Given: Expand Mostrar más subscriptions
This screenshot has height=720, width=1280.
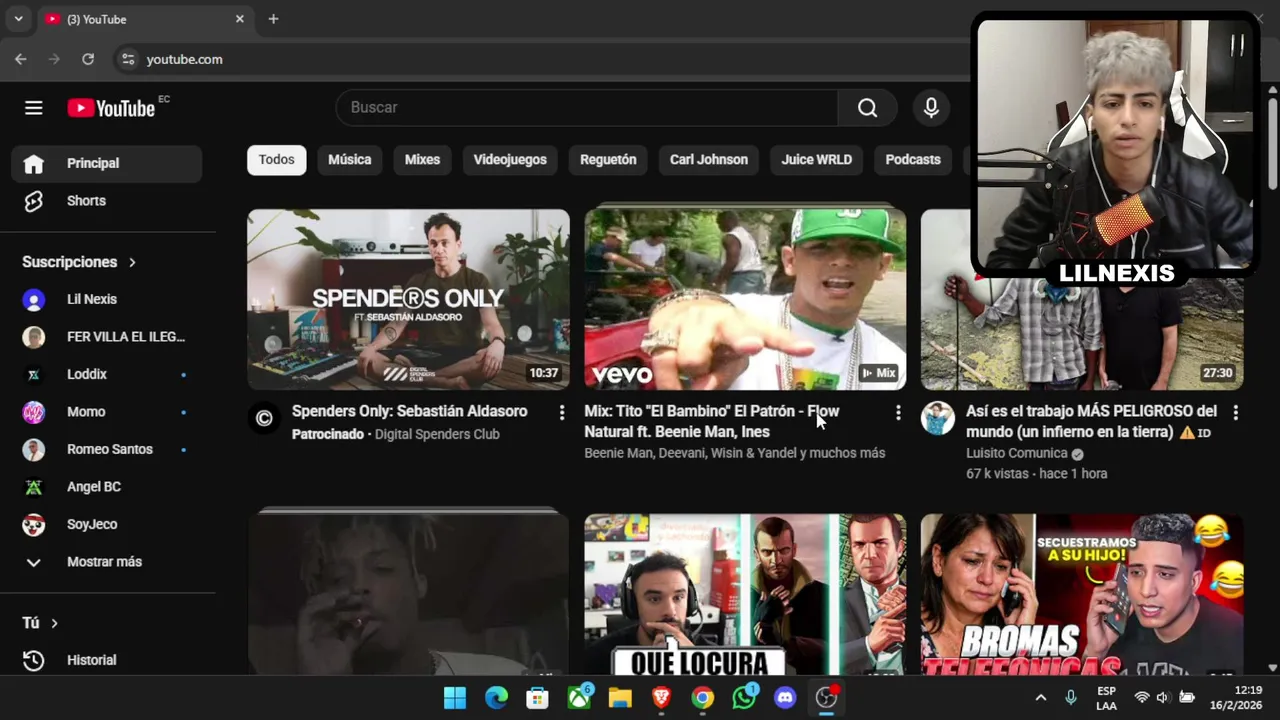Looking at the screenshot, I should [106, 562].
